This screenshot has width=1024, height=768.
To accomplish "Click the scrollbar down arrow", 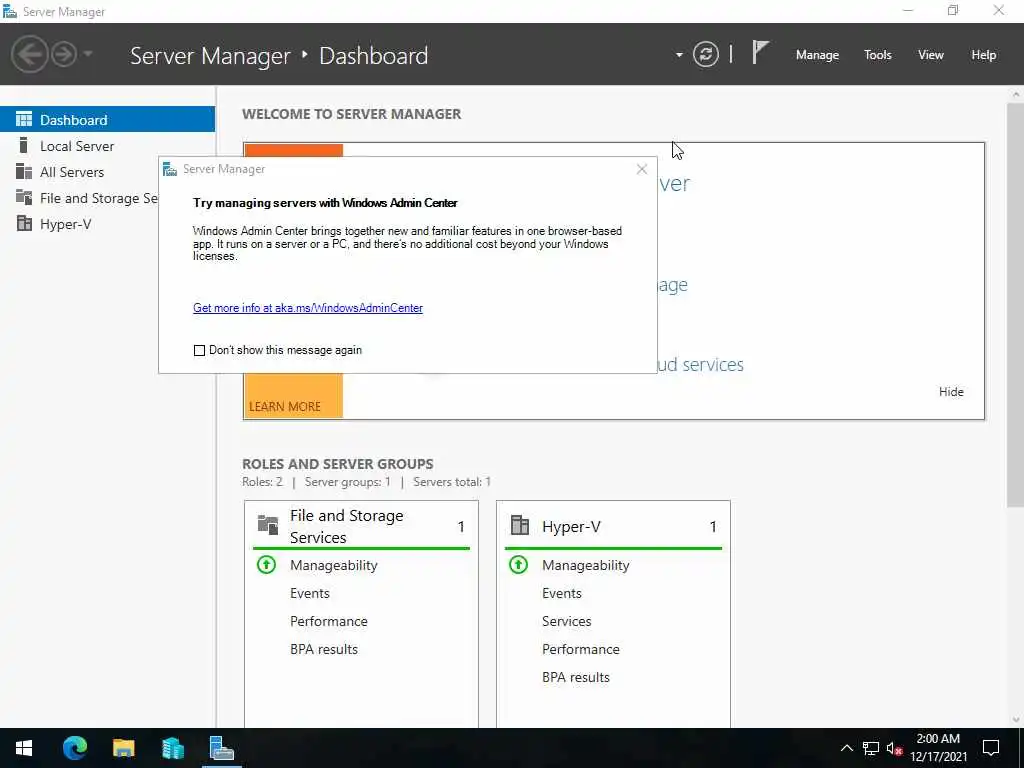I will pyautogui.click(x=1016, y=720).
